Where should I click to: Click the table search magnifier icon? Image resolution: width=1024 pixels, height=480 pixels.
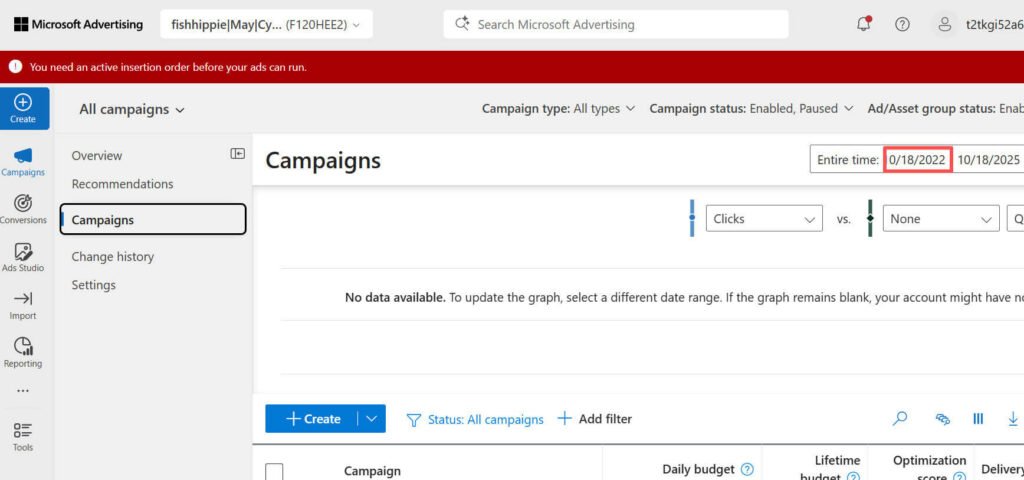pyautogui.click(x=900, y=418)
